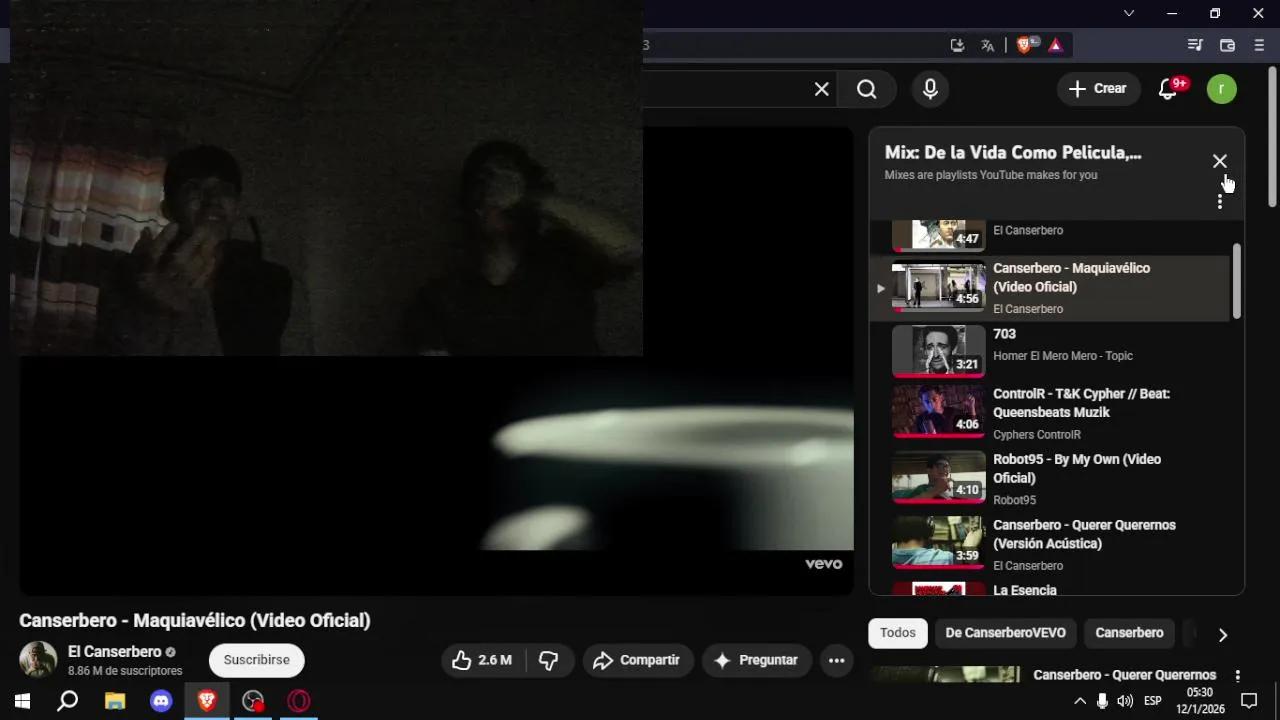
Task: Launch Opera from the taskbar
Action: [299, 701]
